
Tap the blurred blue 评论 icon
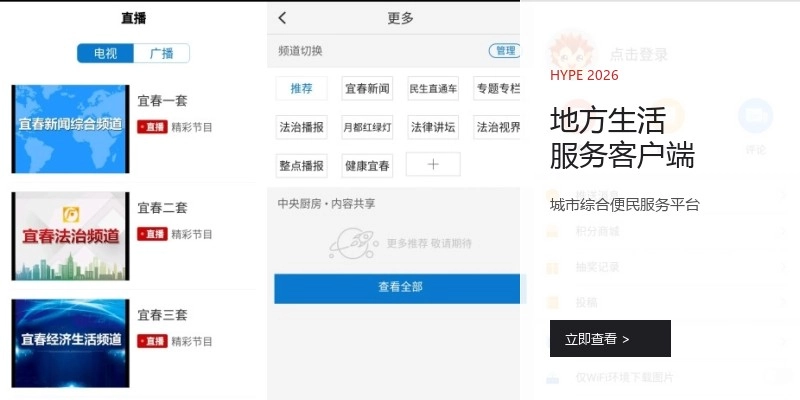click(755, 116)
